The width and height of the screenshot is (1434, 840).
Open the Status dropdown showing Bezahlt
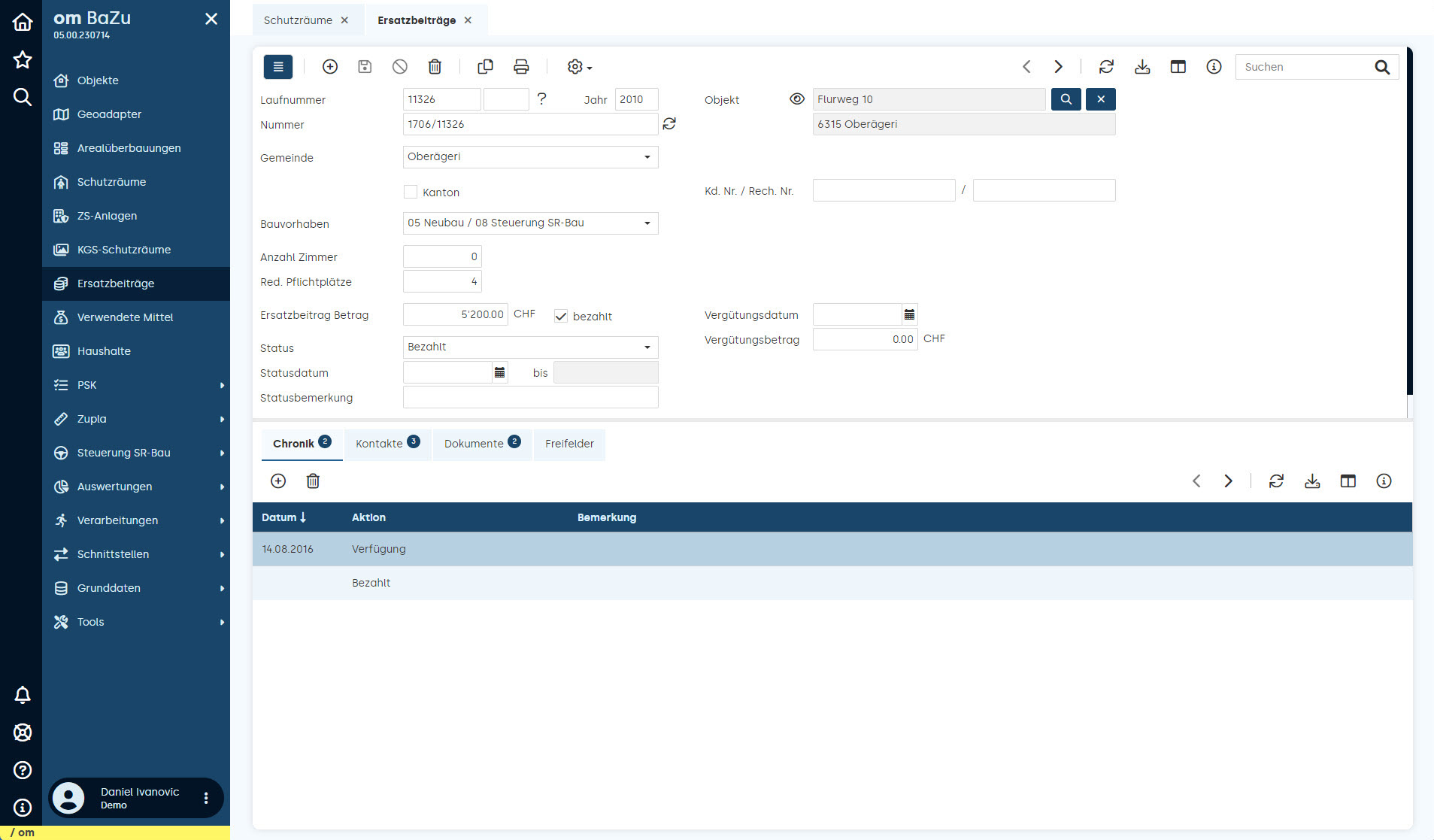click(530, 347)
